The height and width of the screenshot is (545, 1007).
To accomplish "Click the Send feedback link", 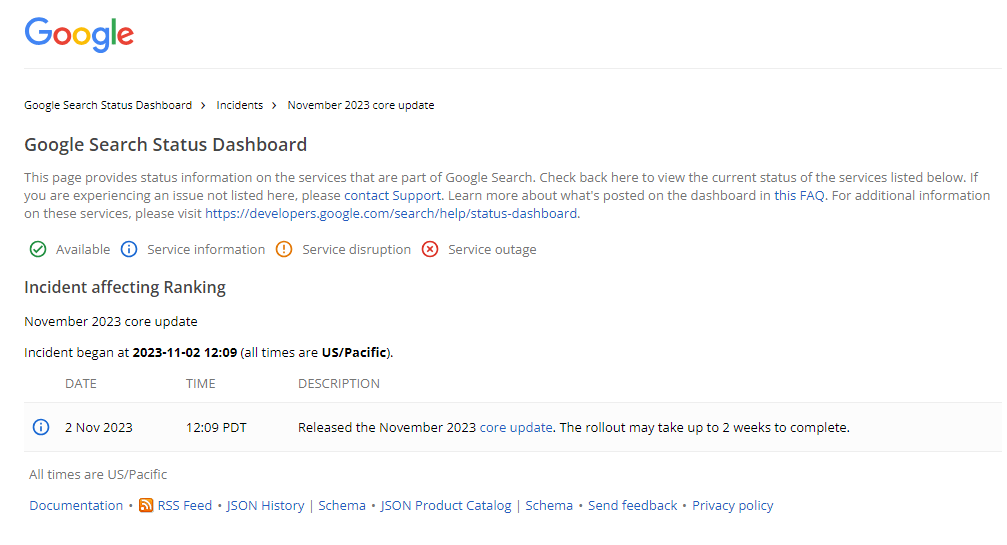I will click(632, 505).
